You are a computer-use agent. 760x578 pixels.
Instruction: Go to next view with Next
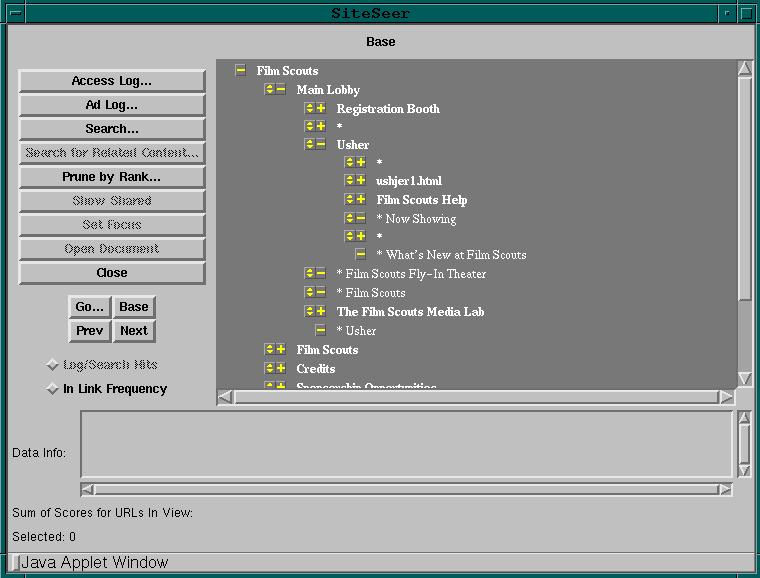click(134, 331)
